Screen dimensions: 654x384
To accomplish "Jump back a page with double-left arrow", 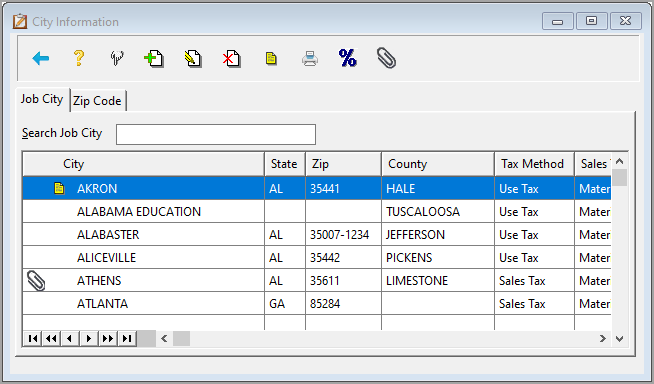I will click(51, 339).
